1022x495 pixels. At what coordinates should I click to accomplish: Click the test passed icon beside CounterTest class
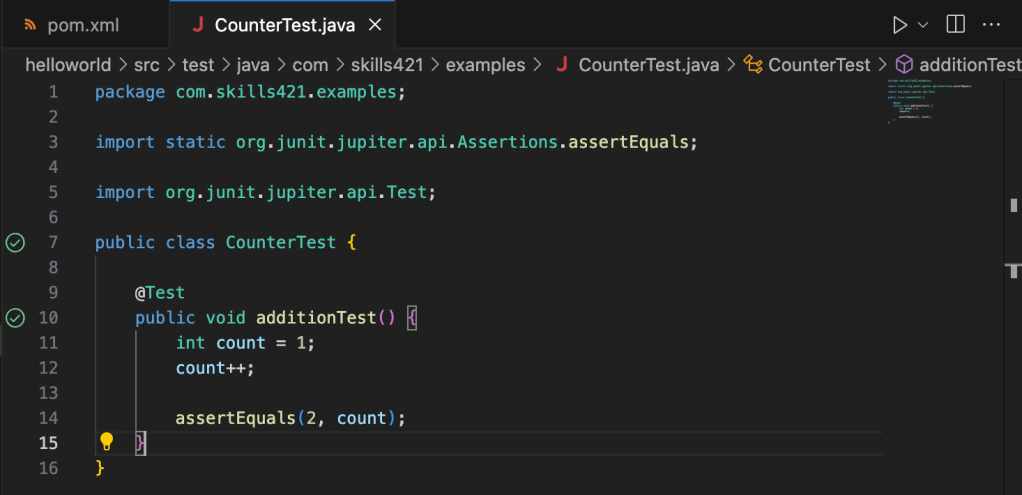point(15,242)
